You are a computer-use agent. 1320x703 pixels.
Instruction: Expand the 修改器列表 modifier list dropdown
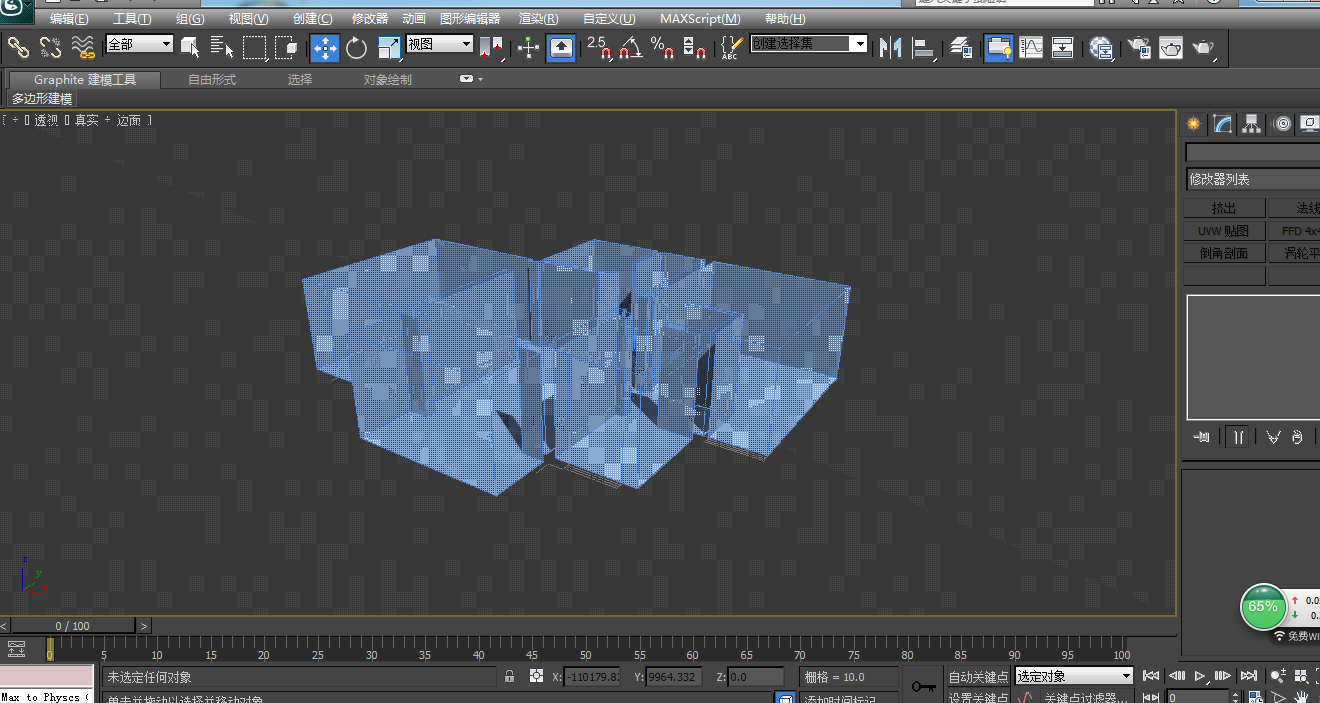[x=1252, y=179]
